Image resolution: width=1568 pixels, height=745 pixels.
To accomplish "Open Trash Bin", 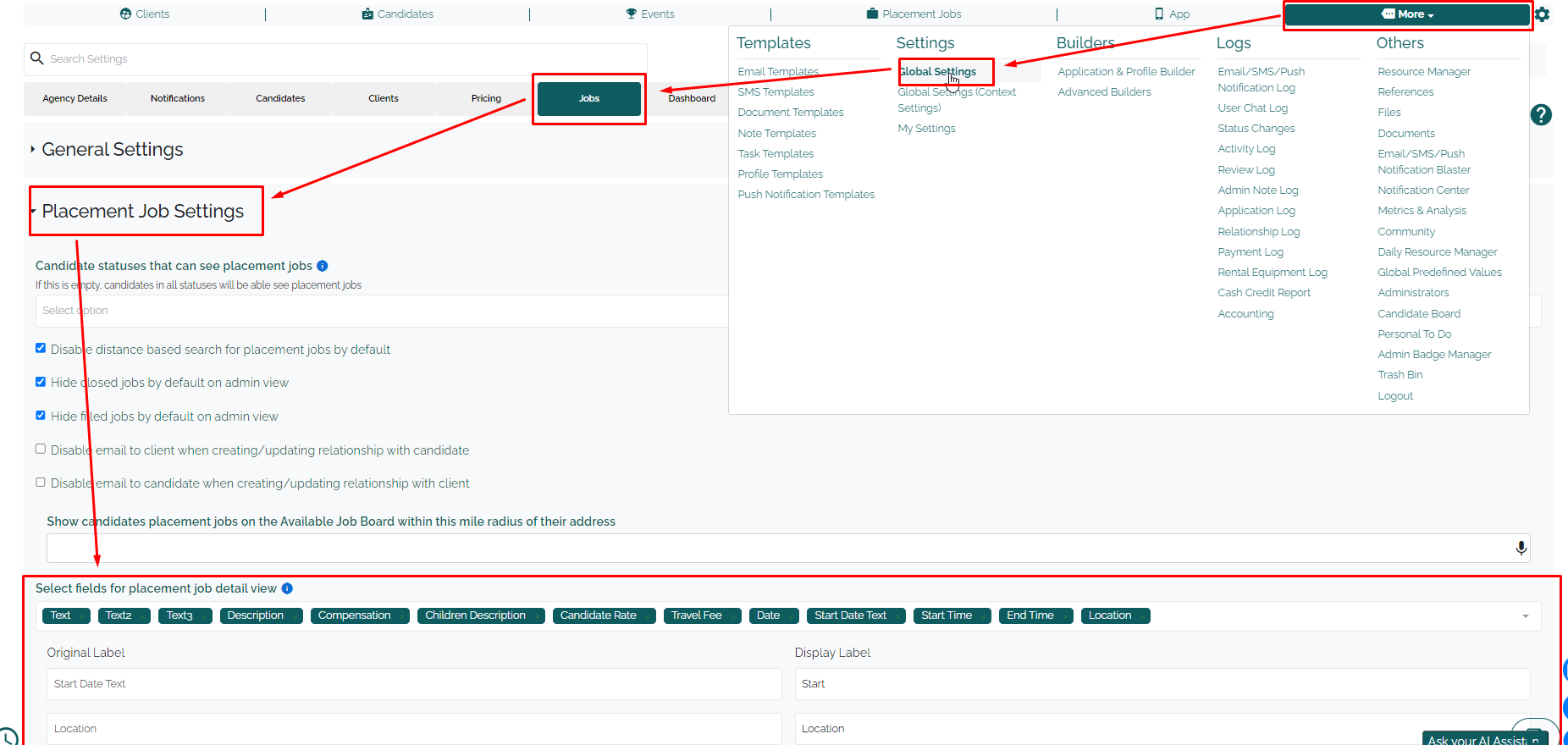I will click(x=1400, y=375).
